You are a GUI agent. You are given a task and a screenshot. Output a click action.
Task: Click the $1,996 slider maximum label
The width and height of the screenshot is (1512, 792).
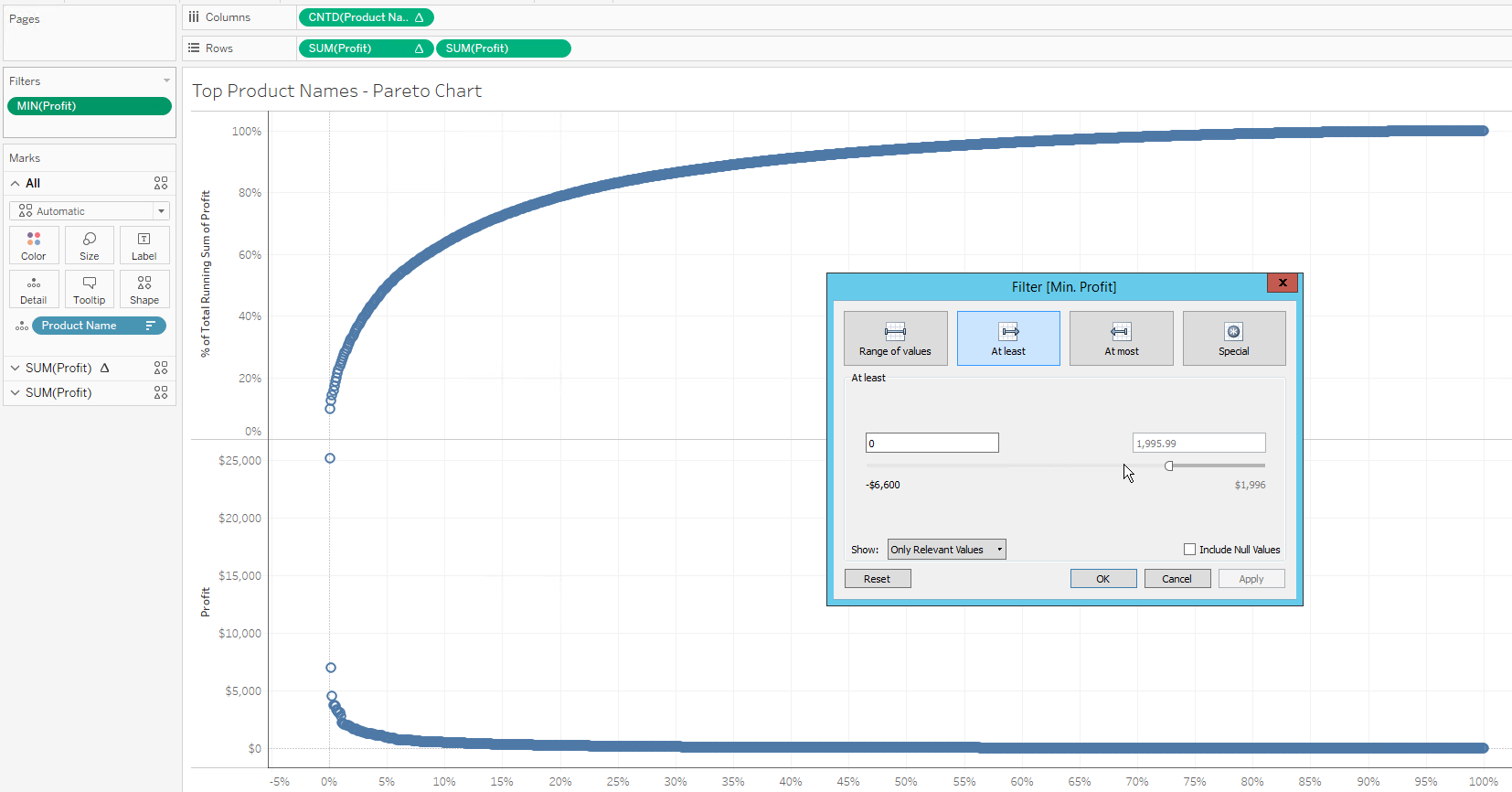[x=1251, y=485]
